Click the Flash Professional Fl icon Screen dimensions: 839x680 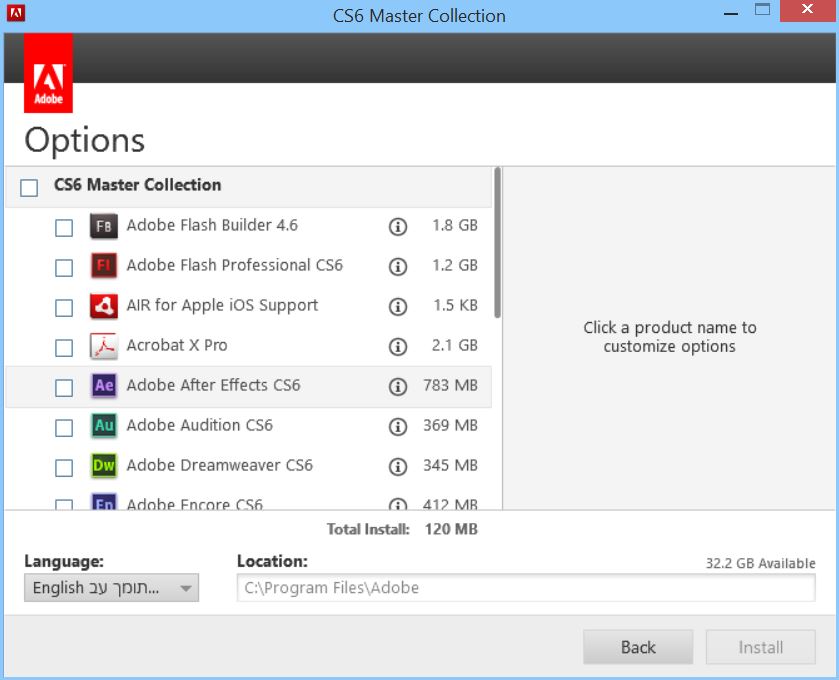click(104, 266)
